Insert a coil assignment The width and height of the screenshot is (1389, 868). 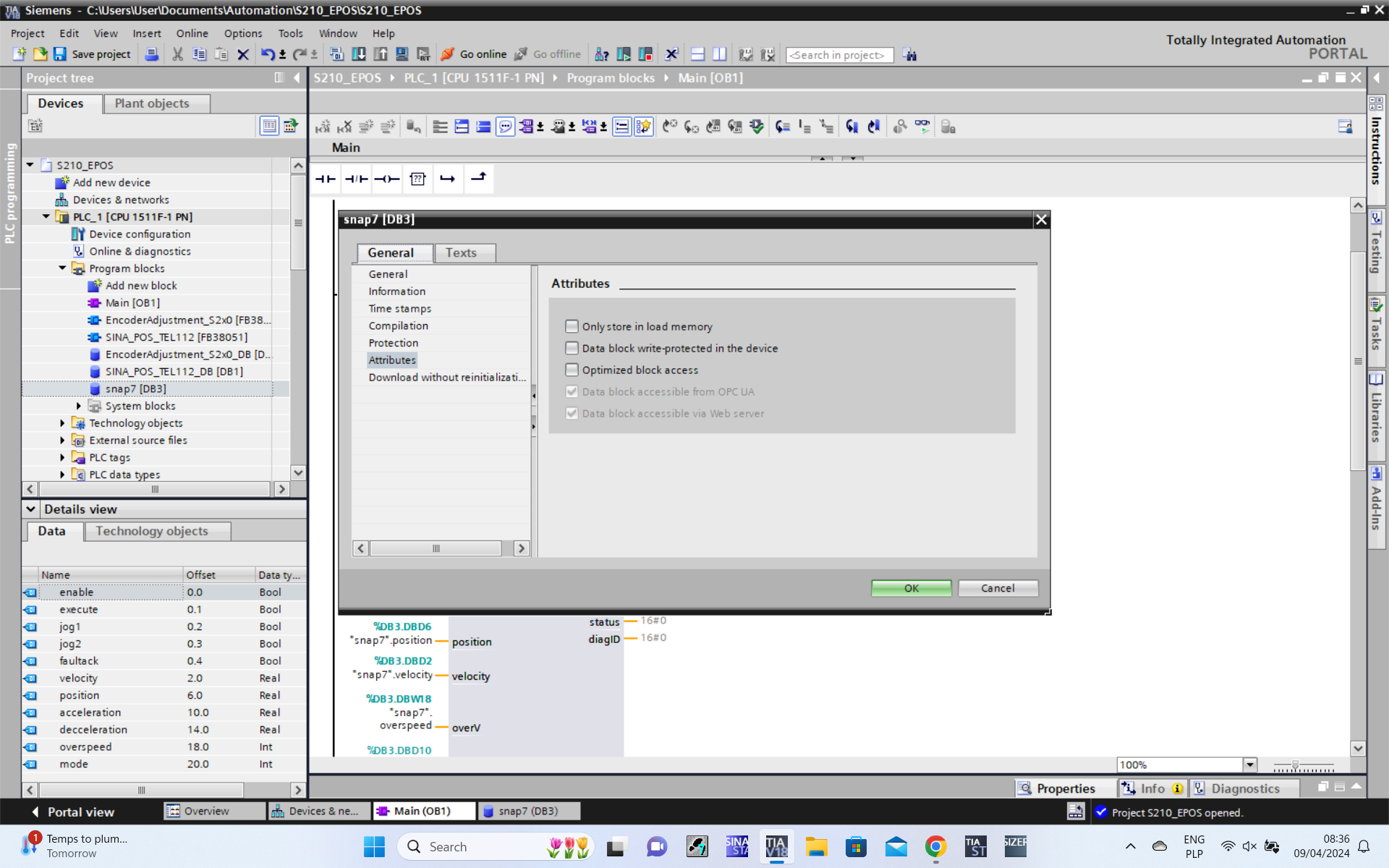click(387, 179)
